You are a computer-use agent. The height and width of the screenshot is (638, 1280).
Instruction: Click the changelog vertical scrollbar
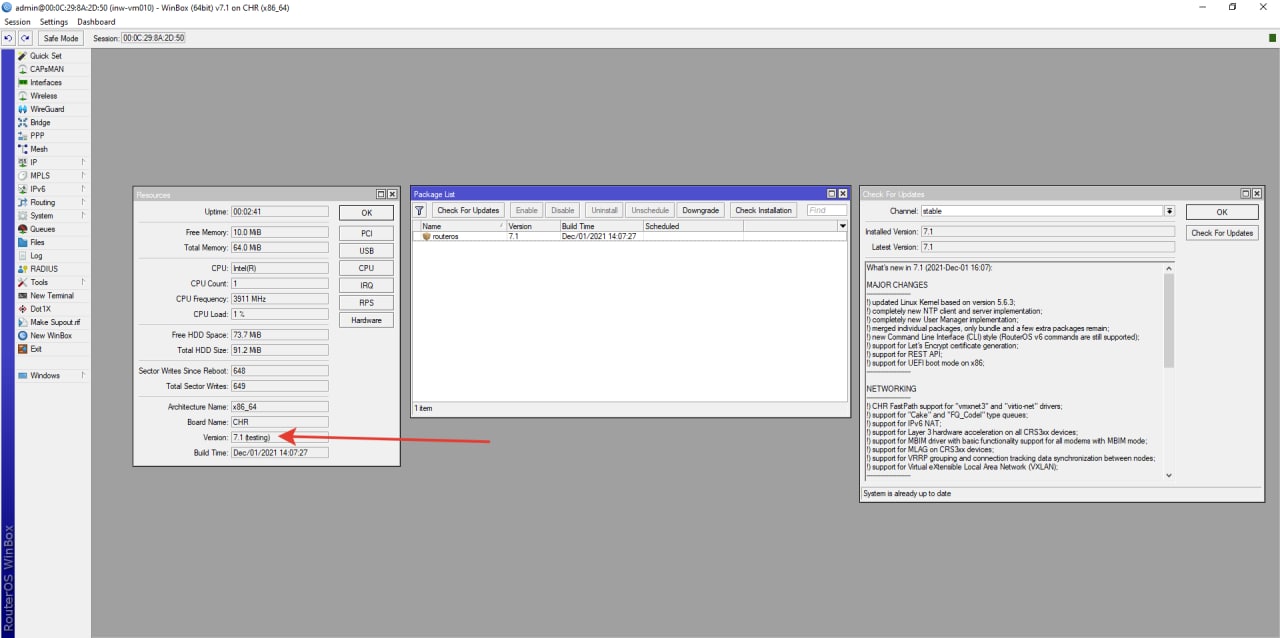(1169, 320)
